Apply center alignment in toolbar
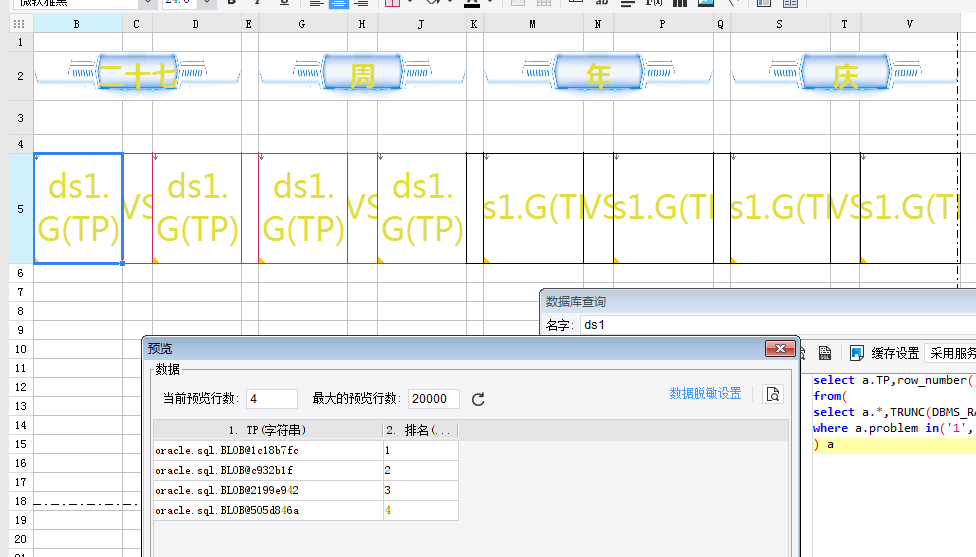 [339, 3]
